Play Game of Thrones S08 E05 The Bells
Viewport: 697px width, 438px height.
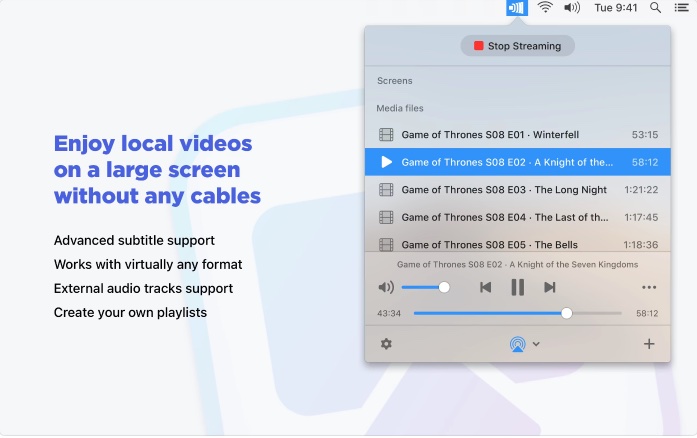click(x=517, y=244)
